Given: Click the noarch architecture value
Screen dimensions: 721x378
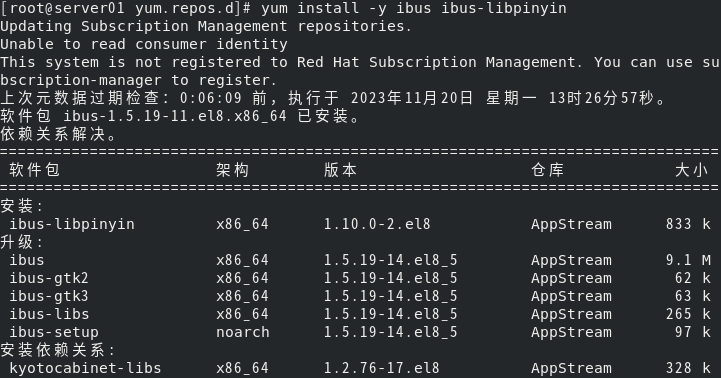Looking at the screenshot, I should point(243,332).
